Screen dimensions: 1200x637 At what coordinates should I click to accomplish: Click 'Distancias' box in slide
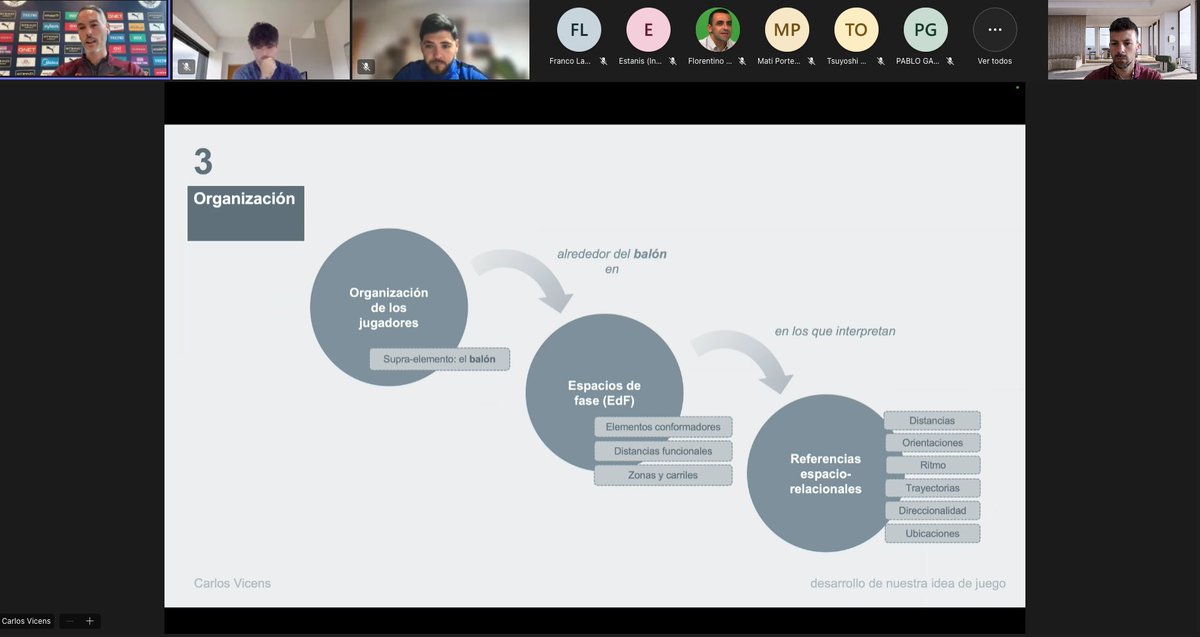932,421
